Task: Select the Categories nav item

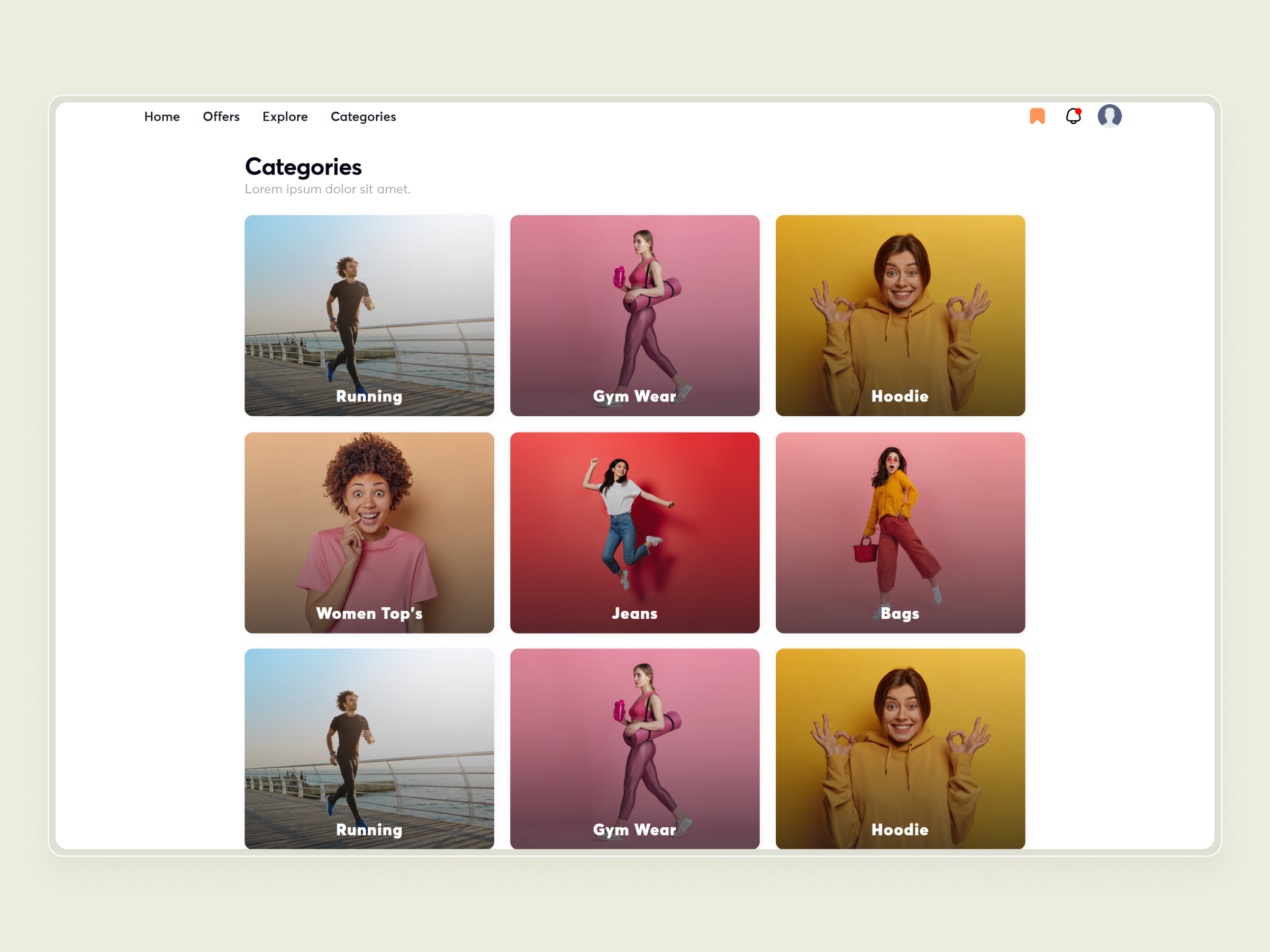Action: point(363,116)
